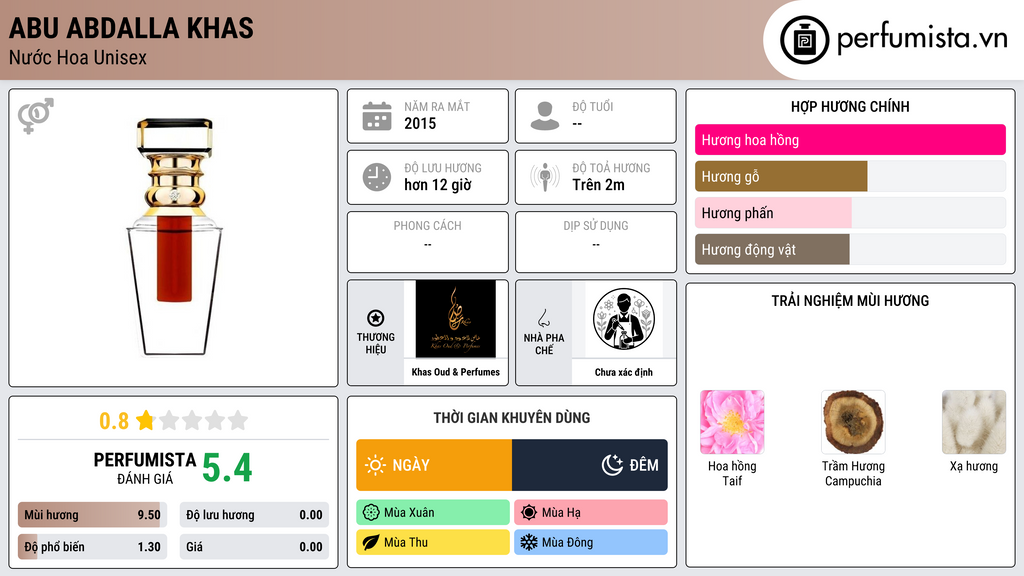The width and height of the screenshot is (1024, 576).
Task: Click the sillage figure icon beside Độ Toả Hương
Action: (545, 177)
